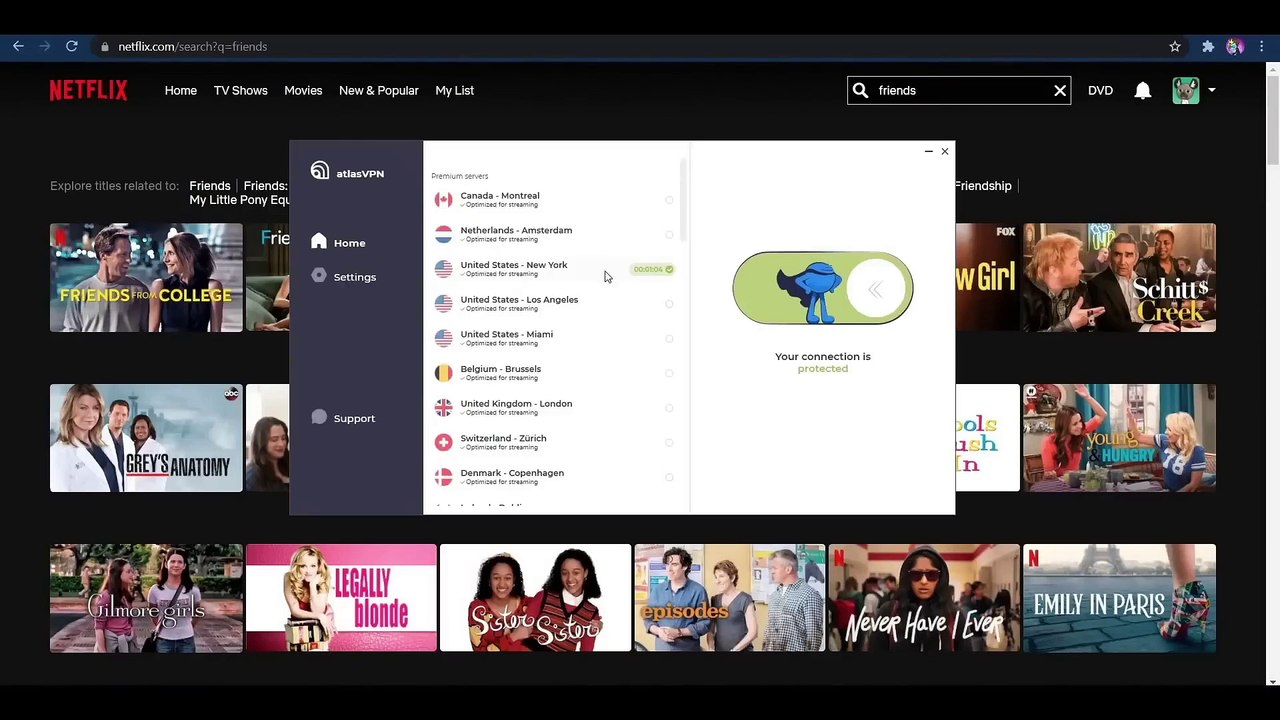
Task: Bookmark this page with the star icon
Action: (x=1175, y=46)
